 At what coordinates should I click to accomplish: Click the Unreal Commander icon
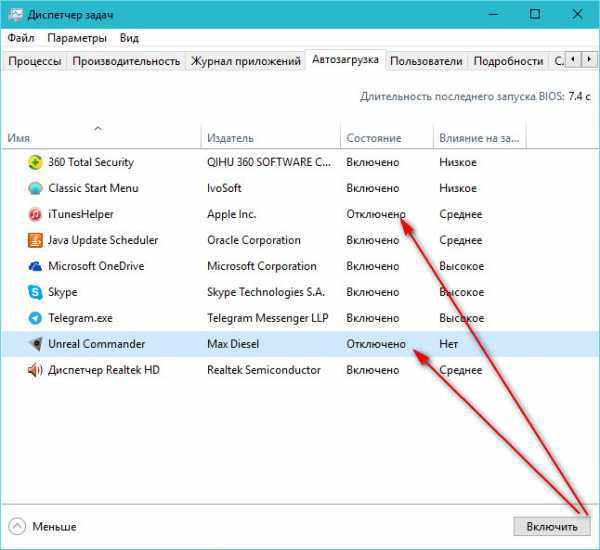click(x=36, y=344)
